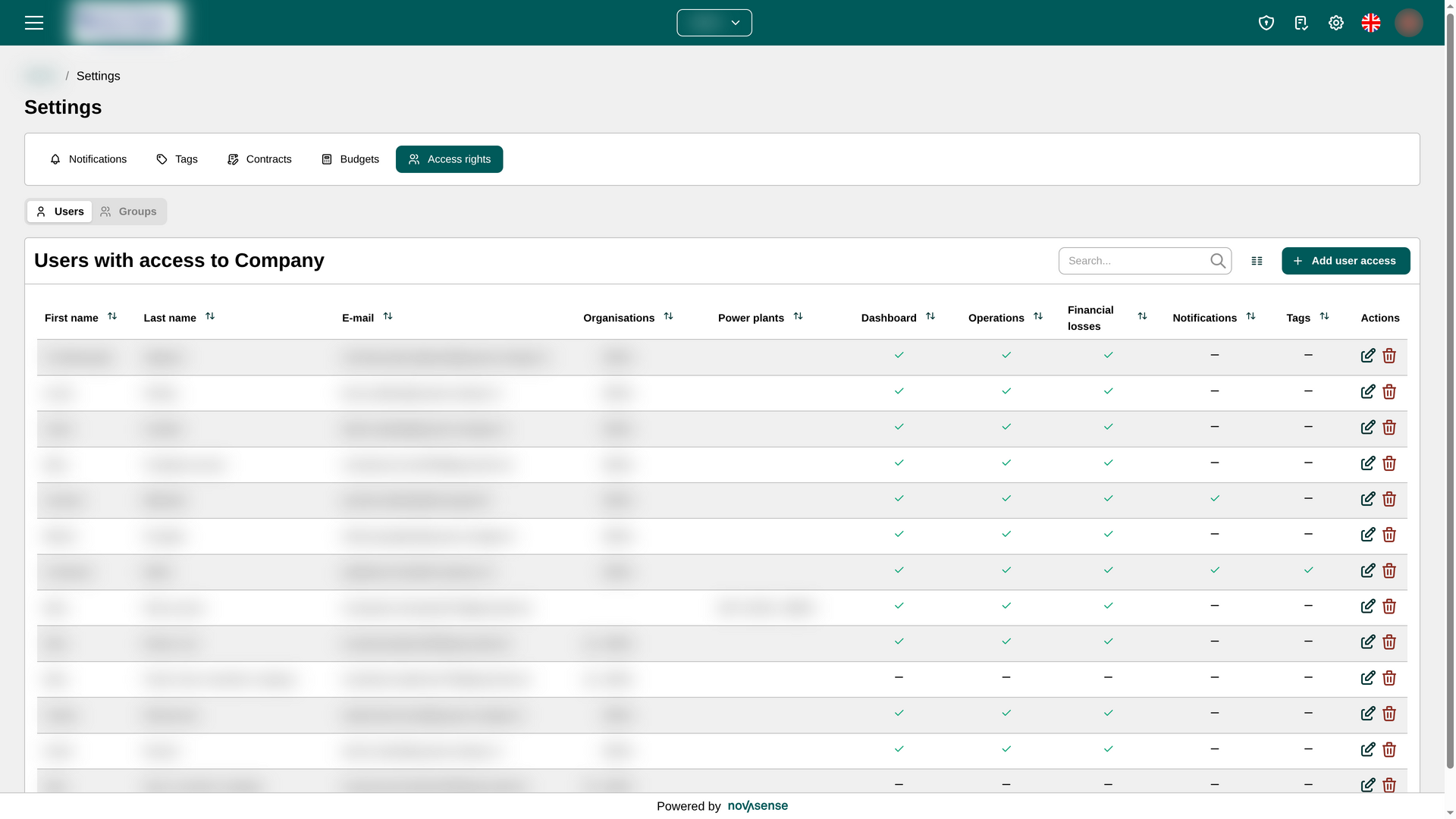
Task: Click the Add user access button
Action: (x=1346, y=261)
